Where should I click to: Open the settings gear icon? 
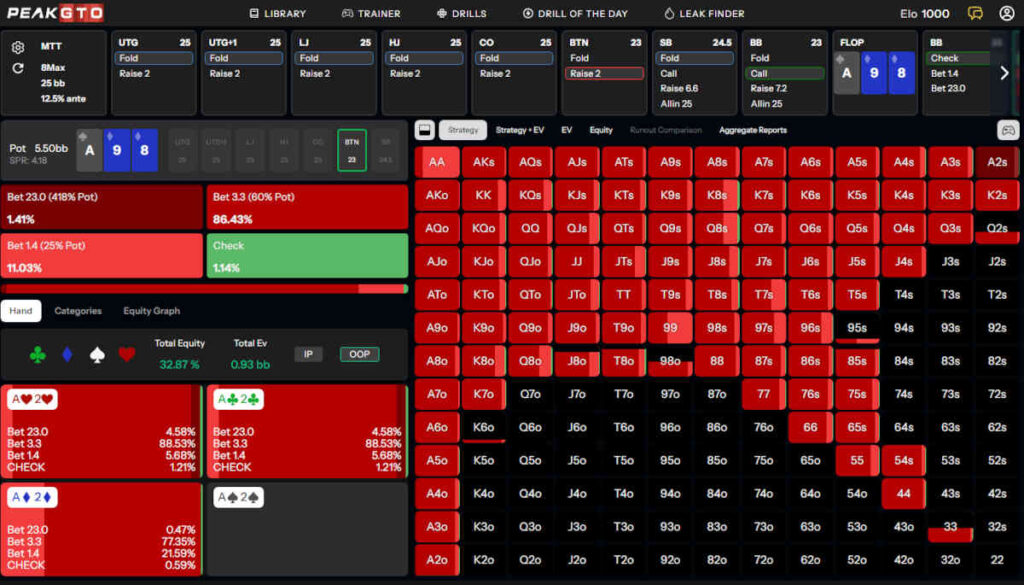point(18,48)
